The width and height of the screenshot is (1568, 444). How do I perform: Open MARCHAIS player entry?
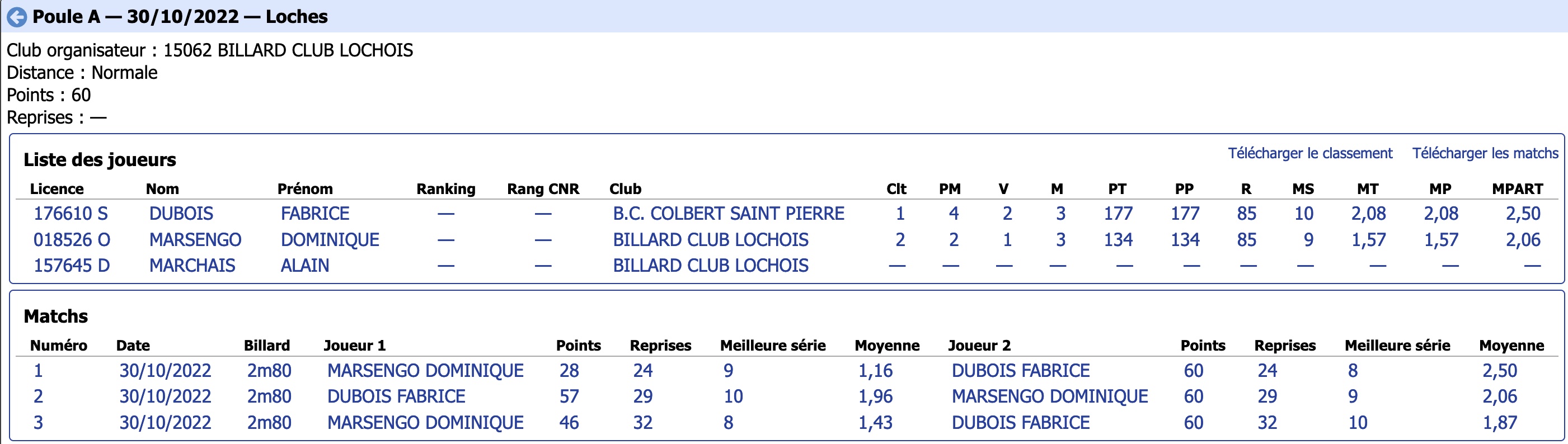tap(193, 266)
